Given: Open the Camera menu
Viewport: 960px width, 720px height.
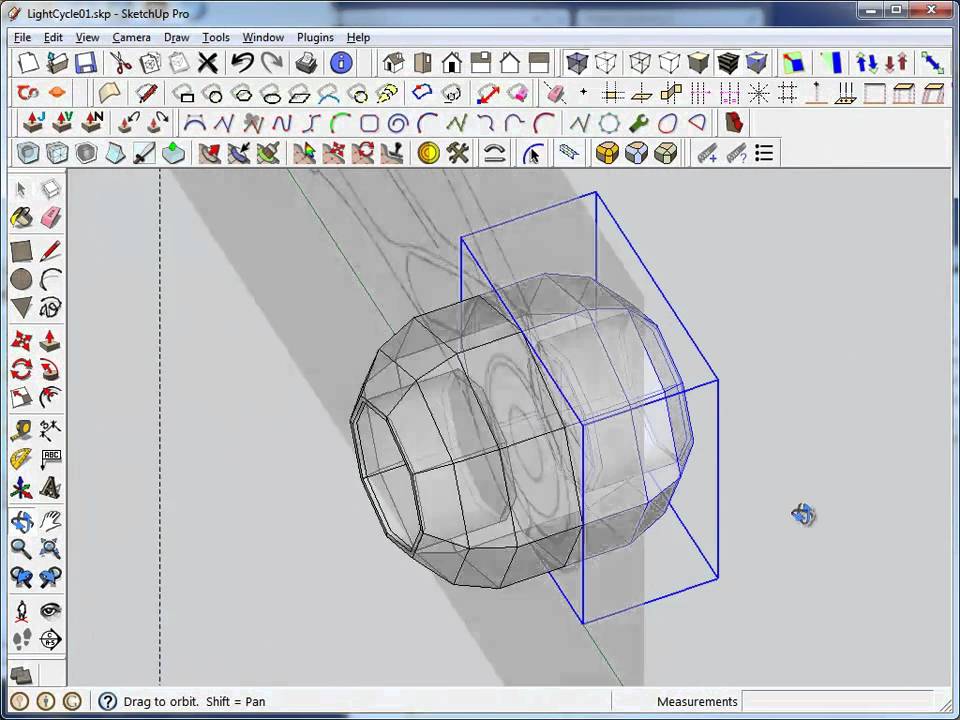Looking at the screenshot, I should click(131, 37).
